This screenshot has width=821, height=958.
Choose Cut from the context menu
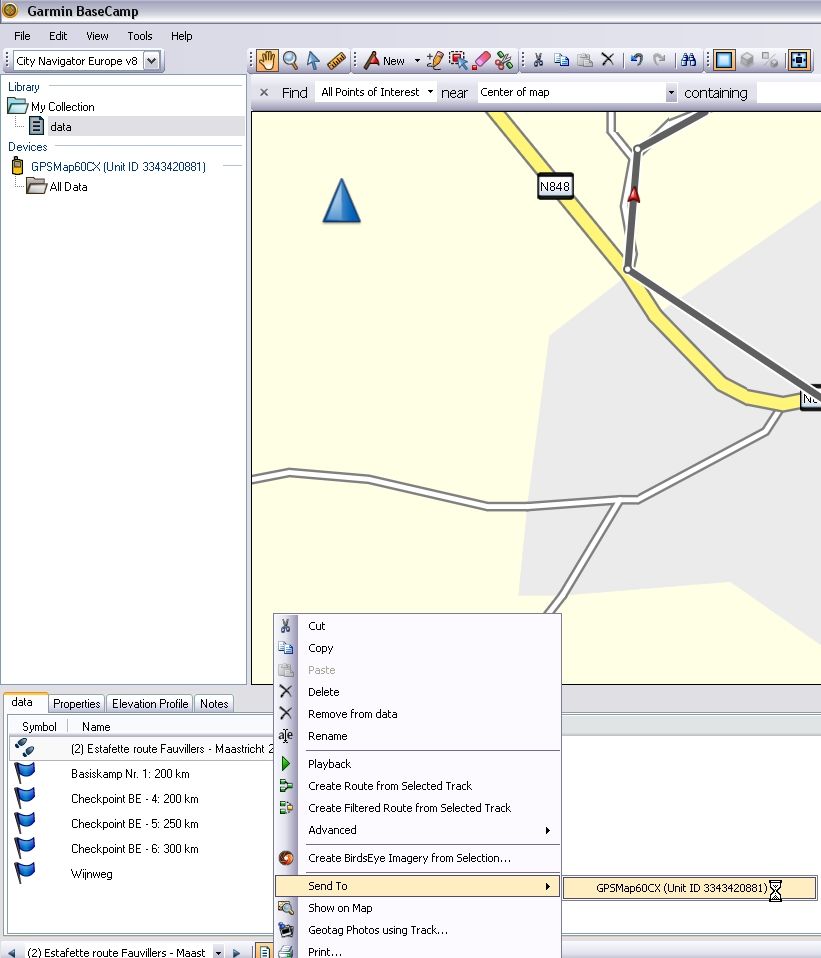coord(417,626)
